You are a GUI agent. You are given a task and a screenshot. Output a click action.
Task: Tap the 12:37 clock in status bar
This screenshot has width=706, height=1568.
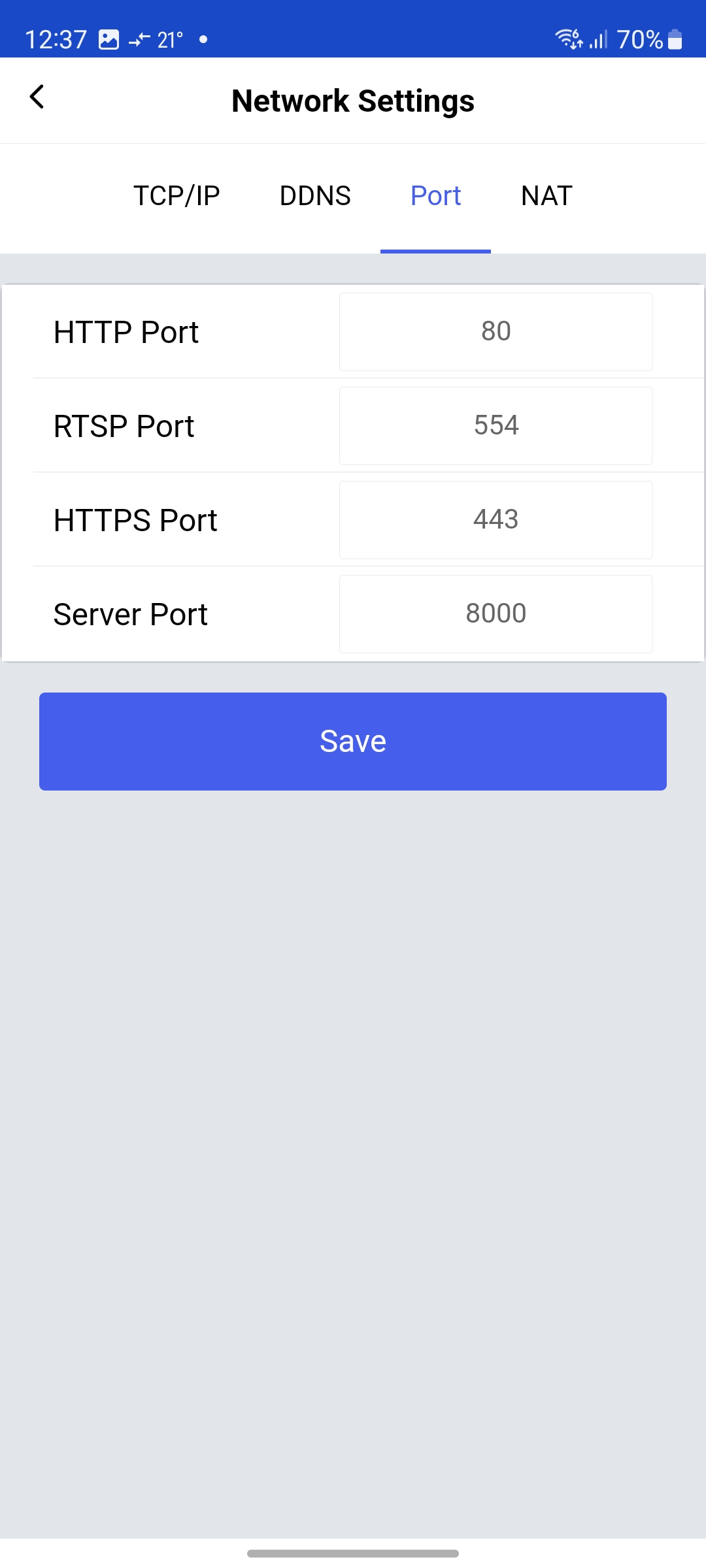(56, 40)
